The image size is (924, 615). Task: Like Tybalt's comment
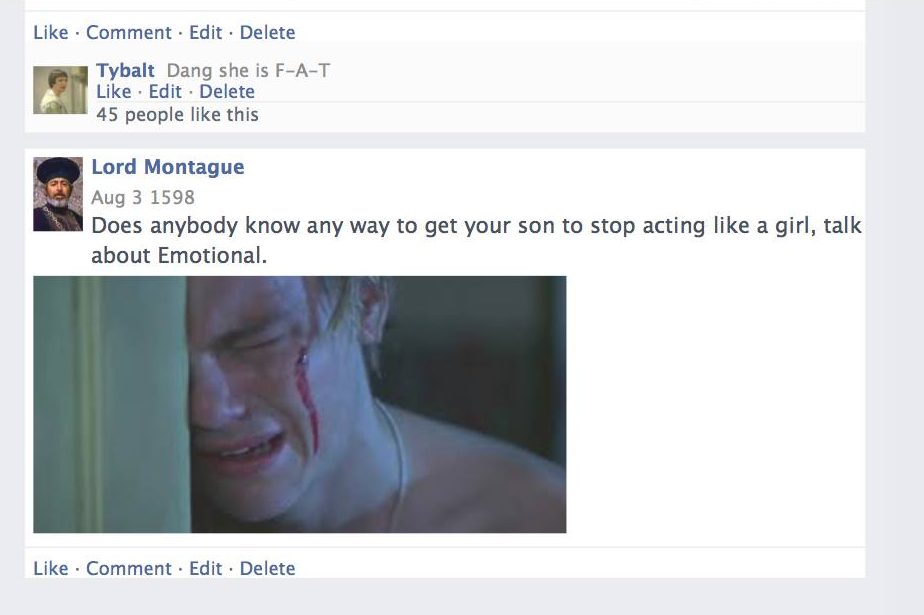114,92
